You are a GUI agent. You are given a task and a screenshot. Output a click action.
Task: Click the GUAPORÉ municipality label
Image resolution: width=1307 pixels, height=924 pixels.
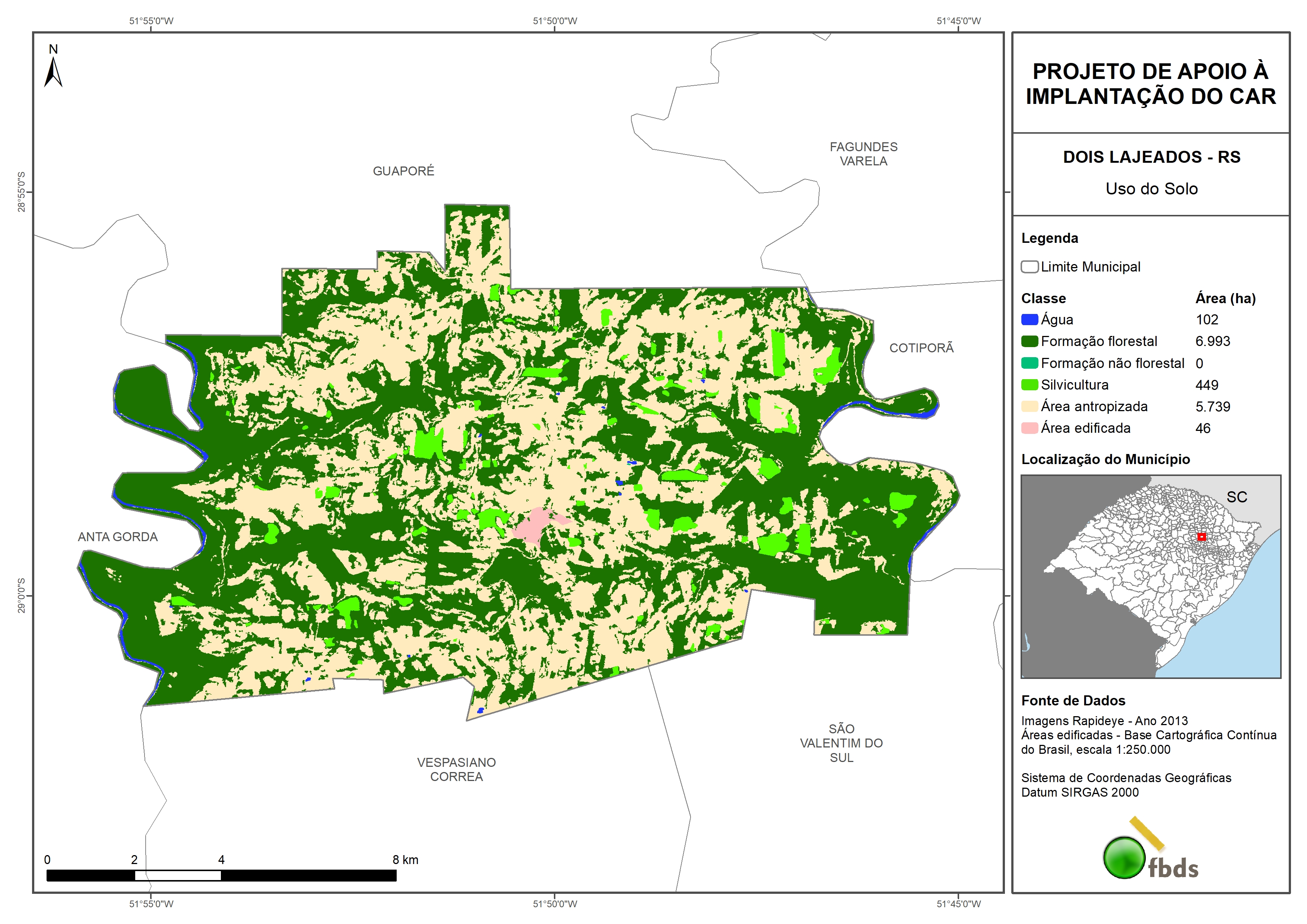(x=403, y=171)
